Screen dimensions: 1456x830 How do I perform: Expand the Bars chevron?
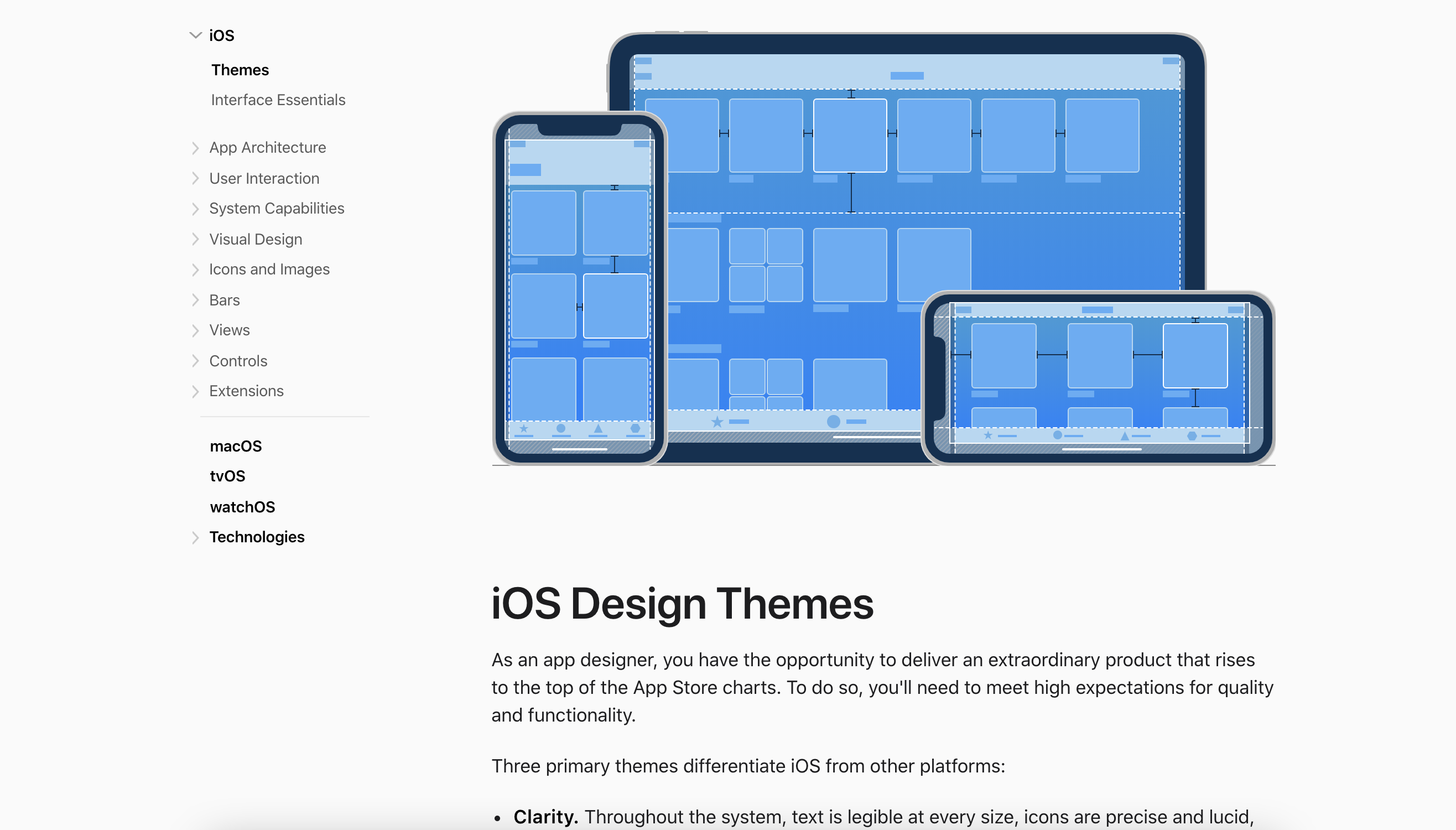195,300
